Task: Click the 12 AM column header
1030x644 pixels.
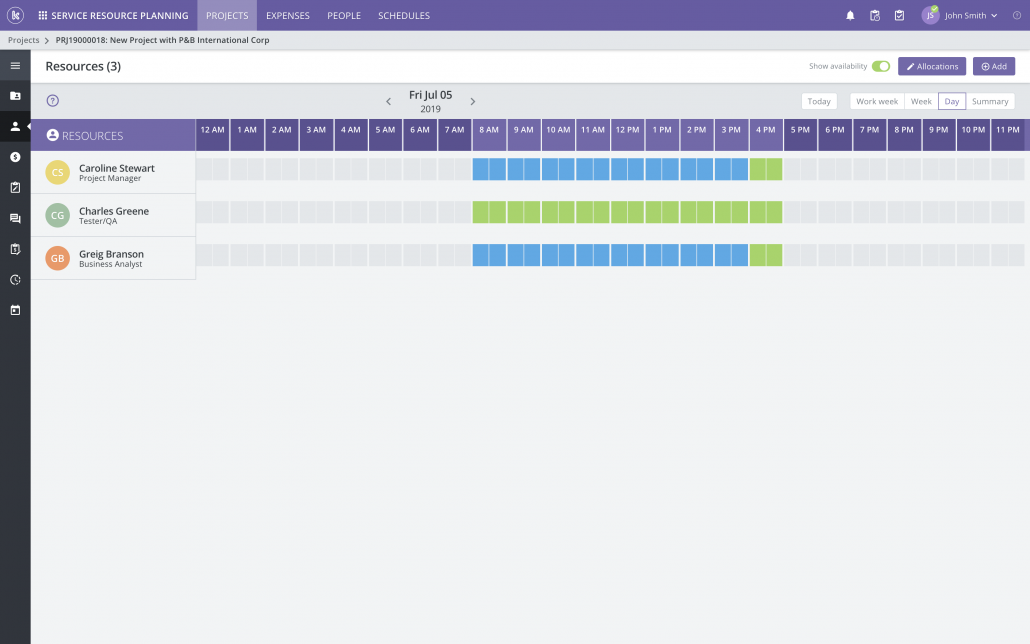Action: click(x=212, y=135)
